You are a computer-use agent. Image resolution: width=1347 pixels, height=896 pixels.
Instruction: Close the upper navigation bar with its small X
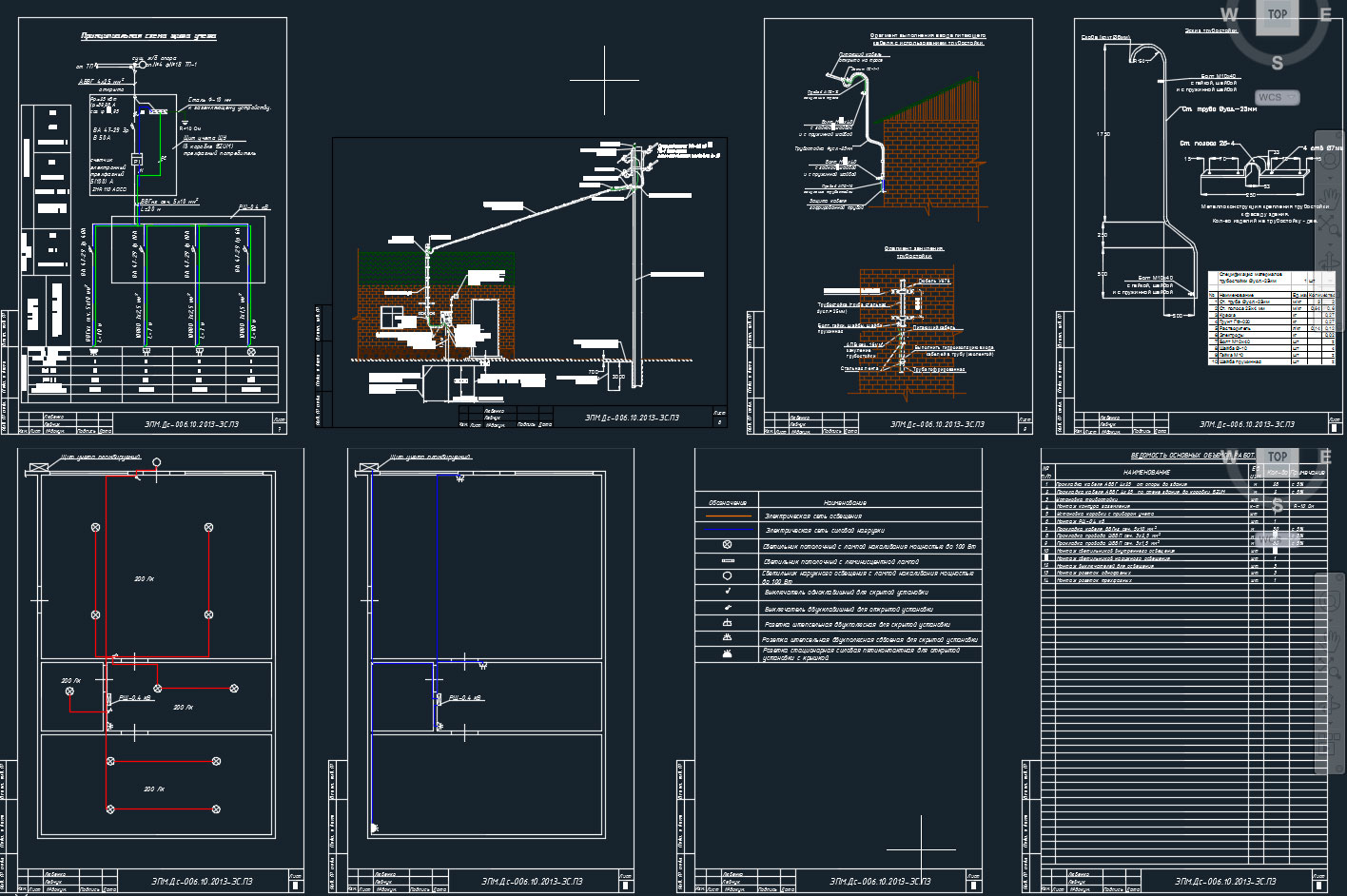pos(1339,134)
